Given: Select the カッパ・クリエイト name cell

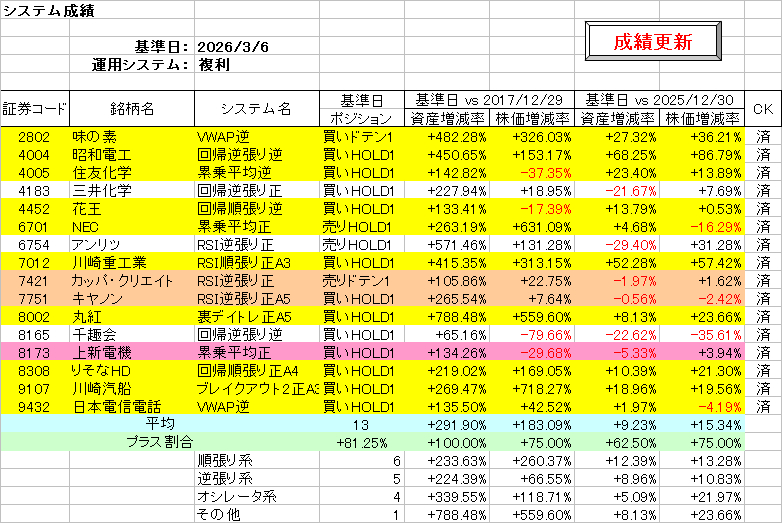Looking at the screenshot, I should click(x=132, y=280).
